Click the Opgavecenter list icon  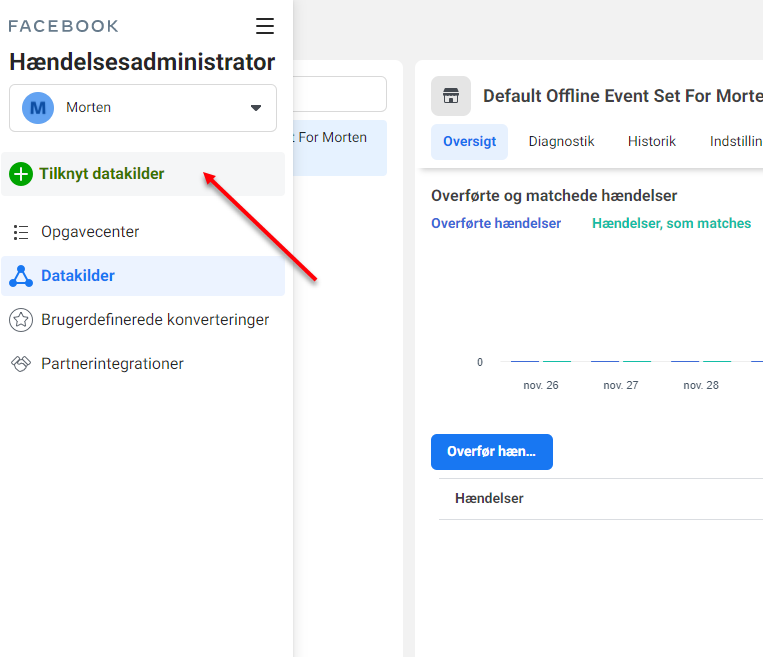[21, 232]
